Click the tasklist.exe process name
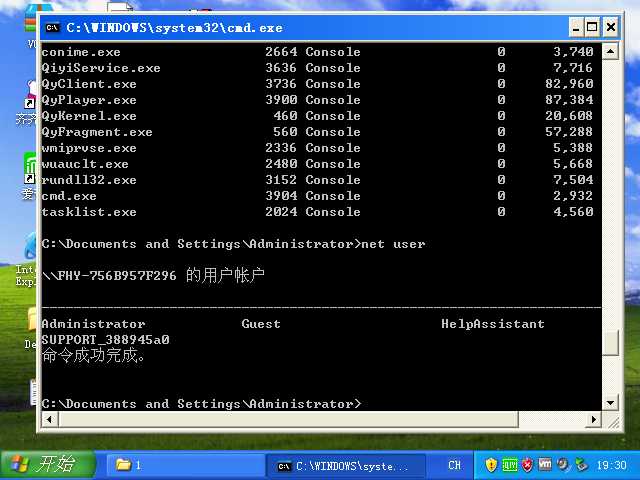640x480 pixels. click(x=89, y=212)
